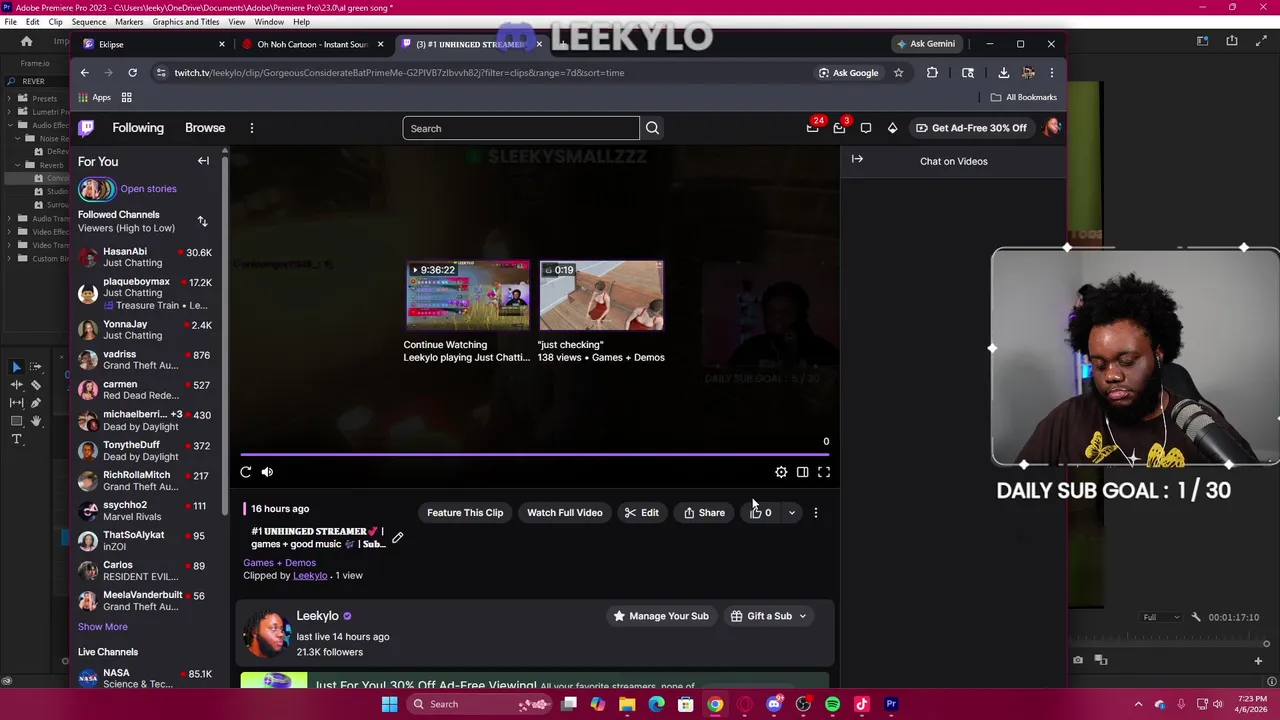Open the dropdown arrow next to the like count
Image resolution: width=1280 pixels, height=720 pixels.
click(791, 513)
